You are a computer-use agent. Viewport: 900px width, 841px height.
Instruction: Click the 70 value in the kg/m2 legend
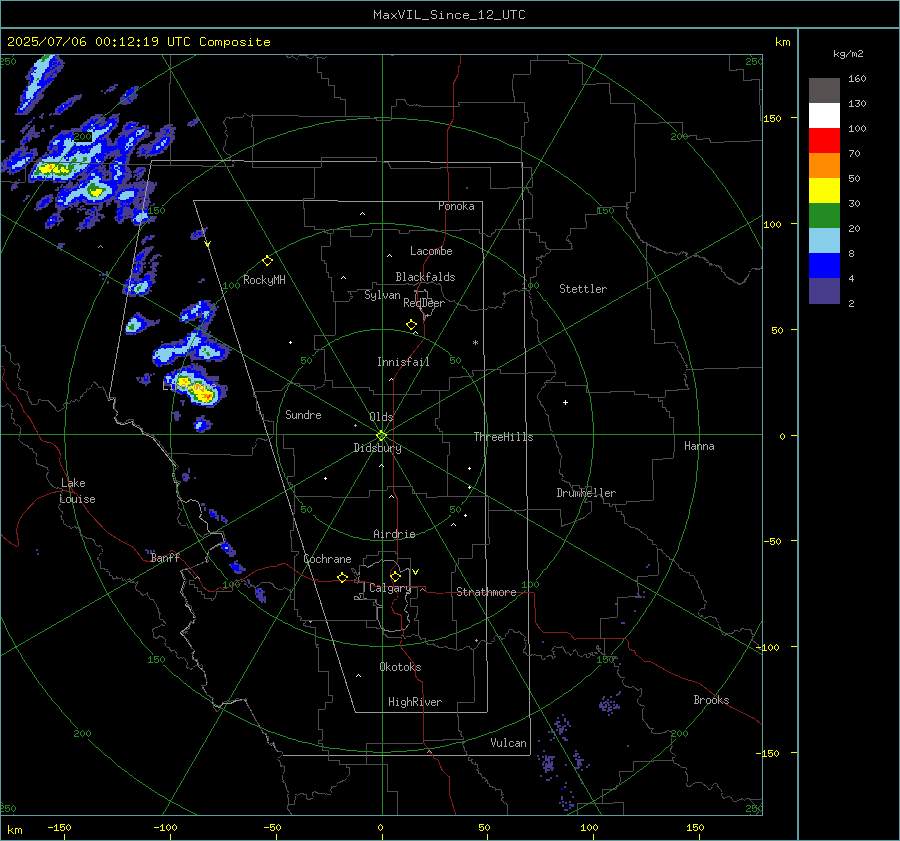coord(854,154)
